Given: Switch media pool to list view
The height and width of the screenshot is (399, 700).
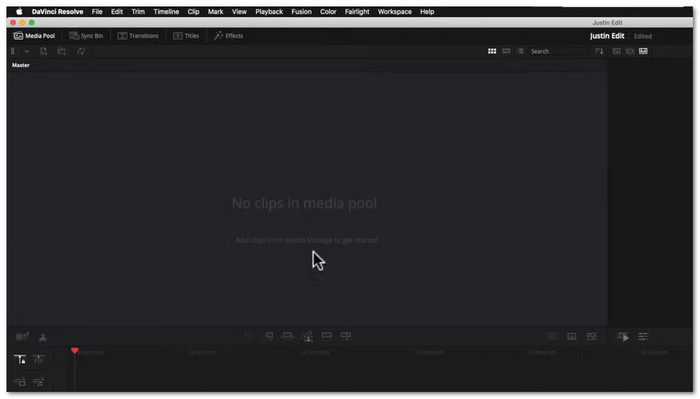Looking at the screenshot, I should point(521,51).
